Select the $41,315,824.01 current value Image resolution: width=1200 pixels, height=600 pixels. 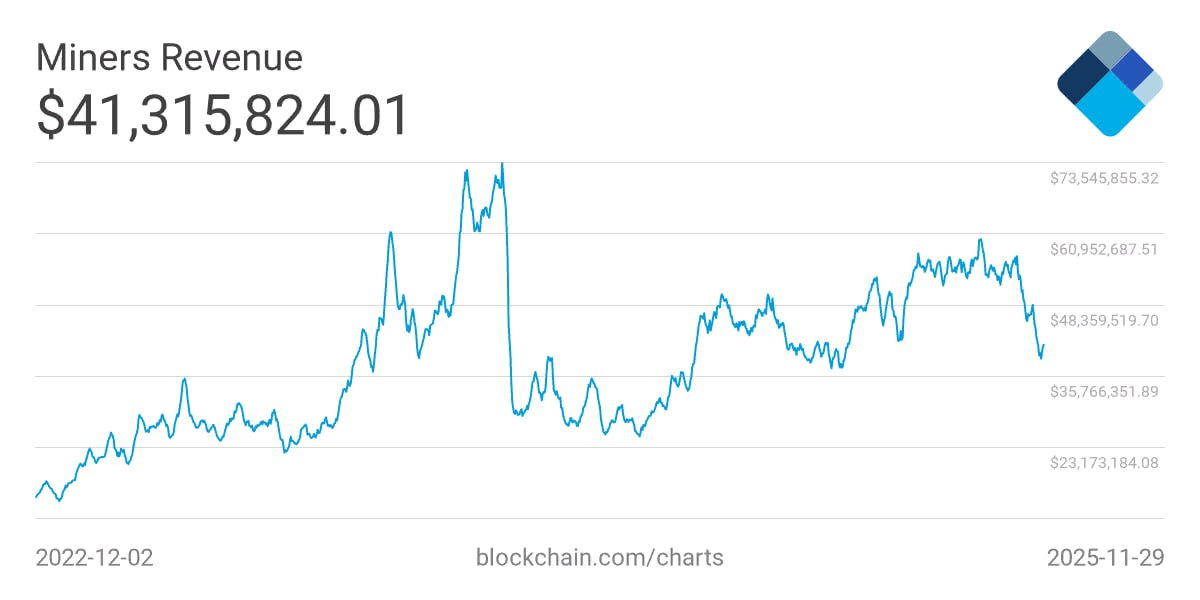click(x=223, y=115)
